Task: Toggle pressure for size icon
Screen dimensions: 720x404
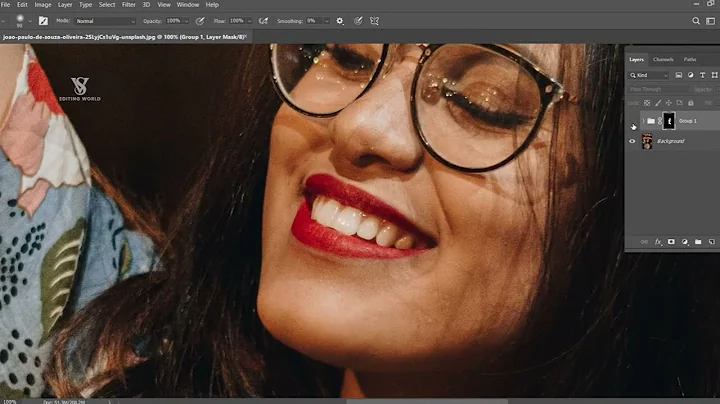Action: click(358, 21)
